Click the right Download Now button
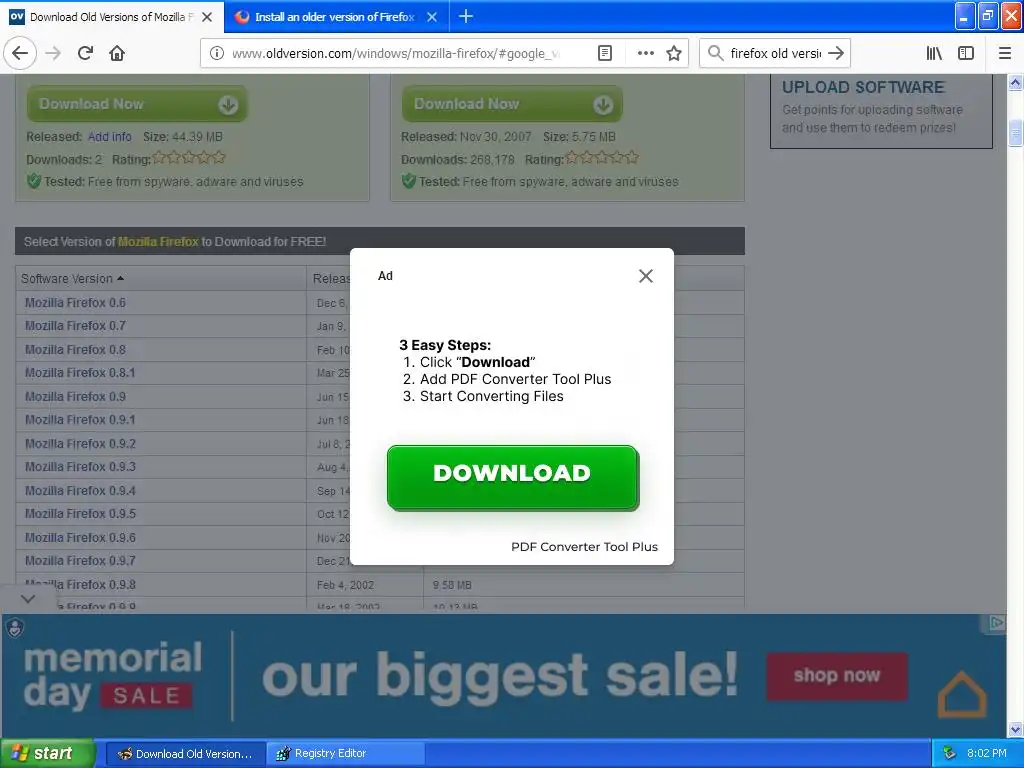1024x768 pixels. point(512,104)
